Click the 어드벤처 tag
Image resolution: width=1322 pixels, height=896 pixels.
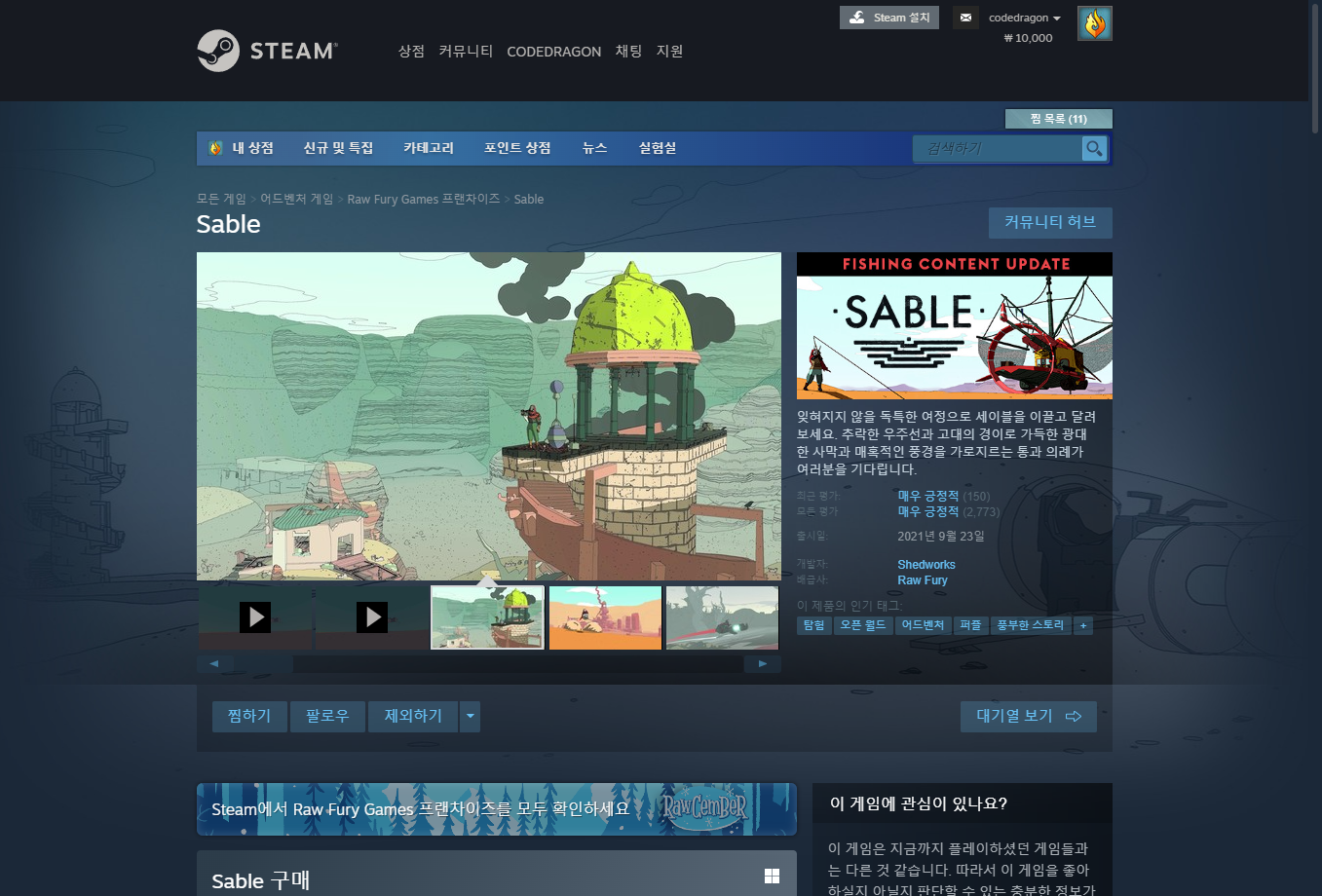click(923, 625)
